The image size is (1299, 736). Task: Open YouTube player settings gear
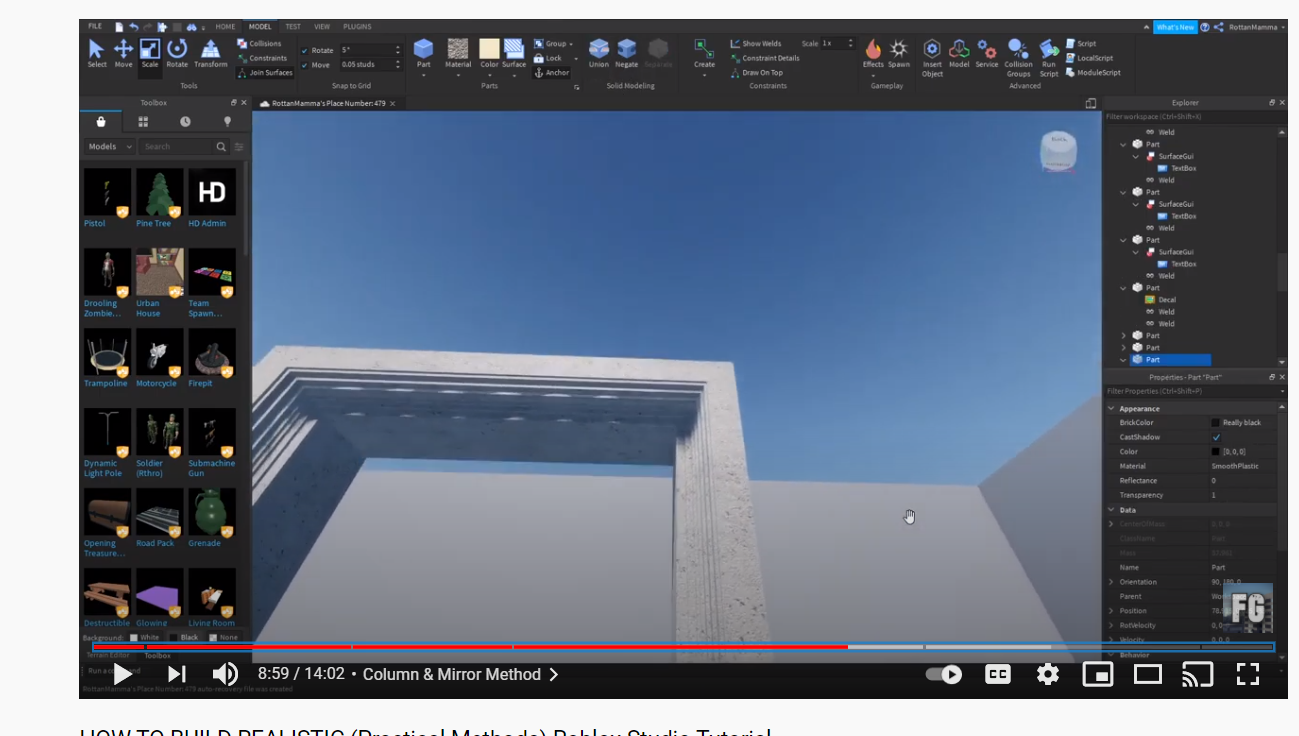coord(1048,674)
